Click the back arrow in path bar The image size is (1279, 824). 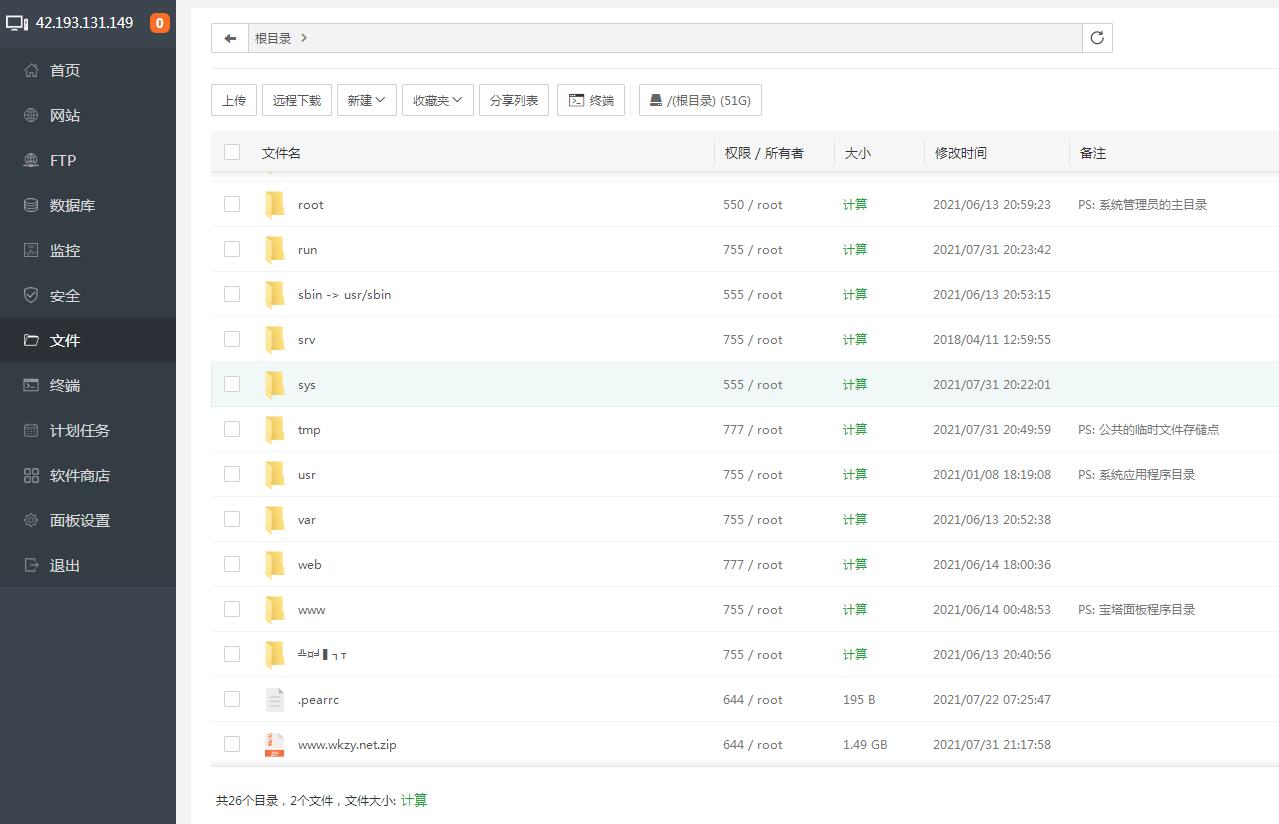tap(230, 38)
